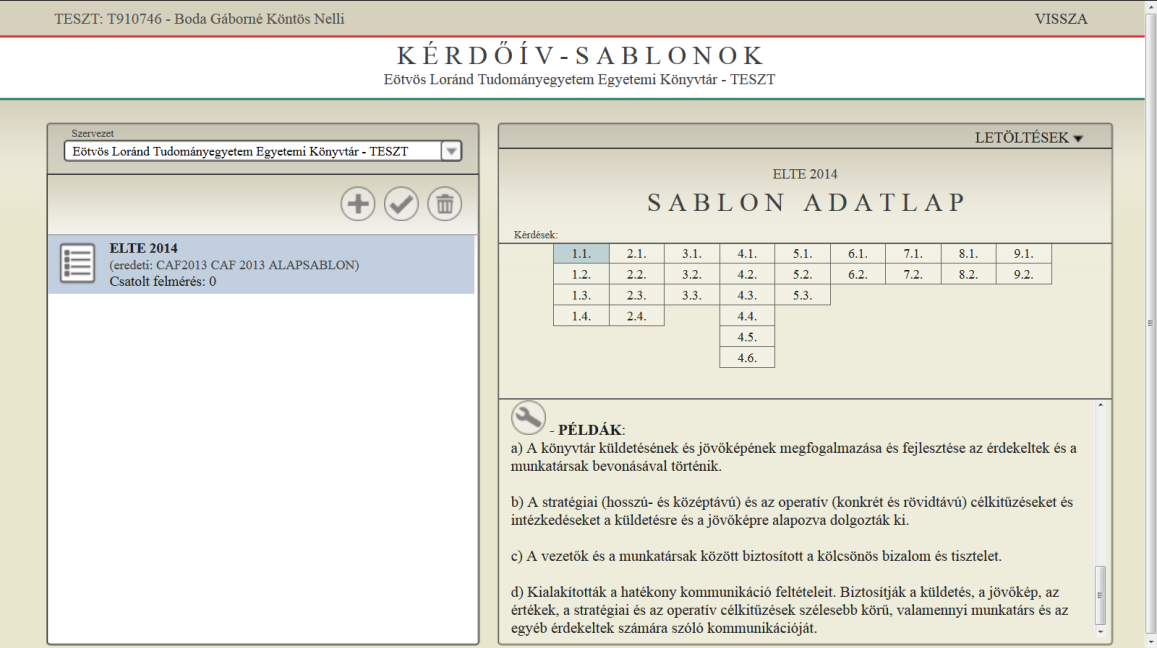
Task: Select question 7.2.
Action: [913, 275]
